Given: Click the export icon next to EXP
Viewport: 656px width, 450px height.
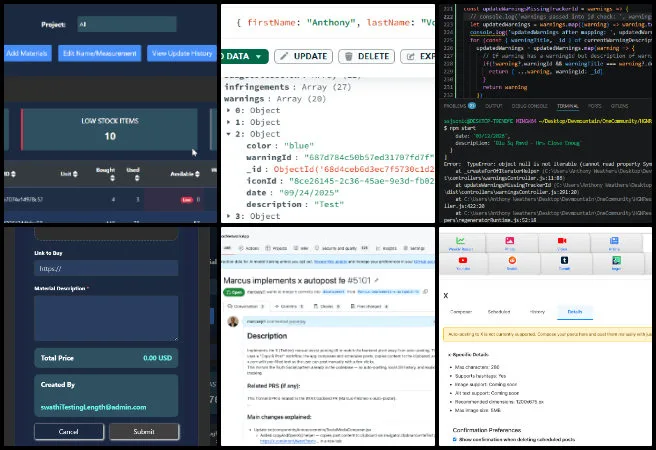Looking at the screenshot, I should pyautogui.click(x=410, y=56).
